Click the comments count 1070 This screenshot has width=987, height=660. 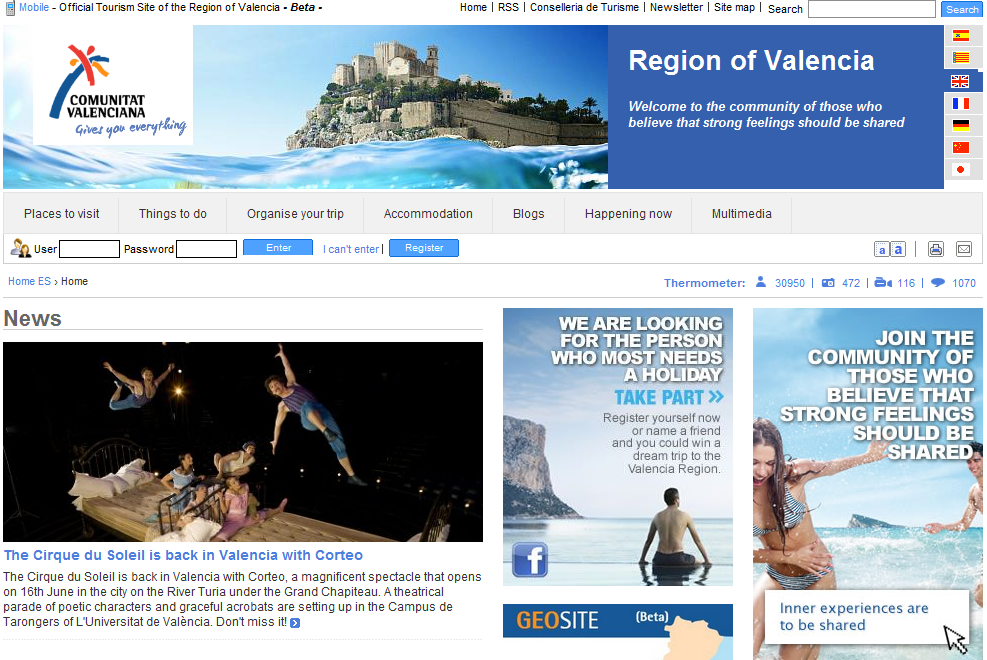pos(964,283)
